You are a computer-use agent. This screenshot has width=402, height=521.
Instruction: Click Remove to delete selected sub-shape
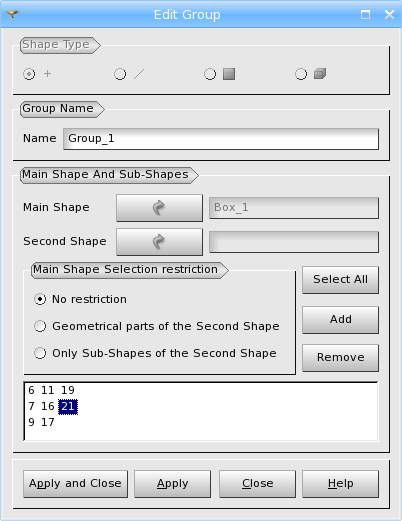pos(340,358)
